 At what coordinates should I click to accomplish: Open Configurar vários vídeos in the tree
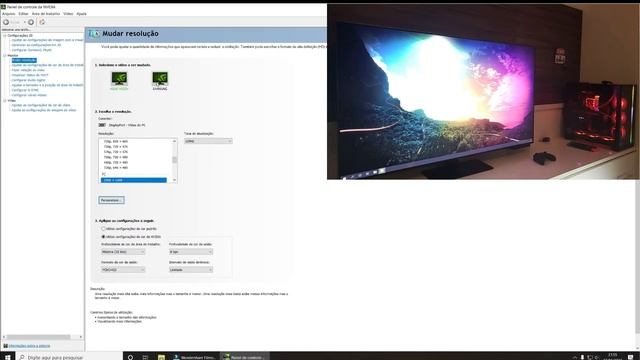coord(29,95)
